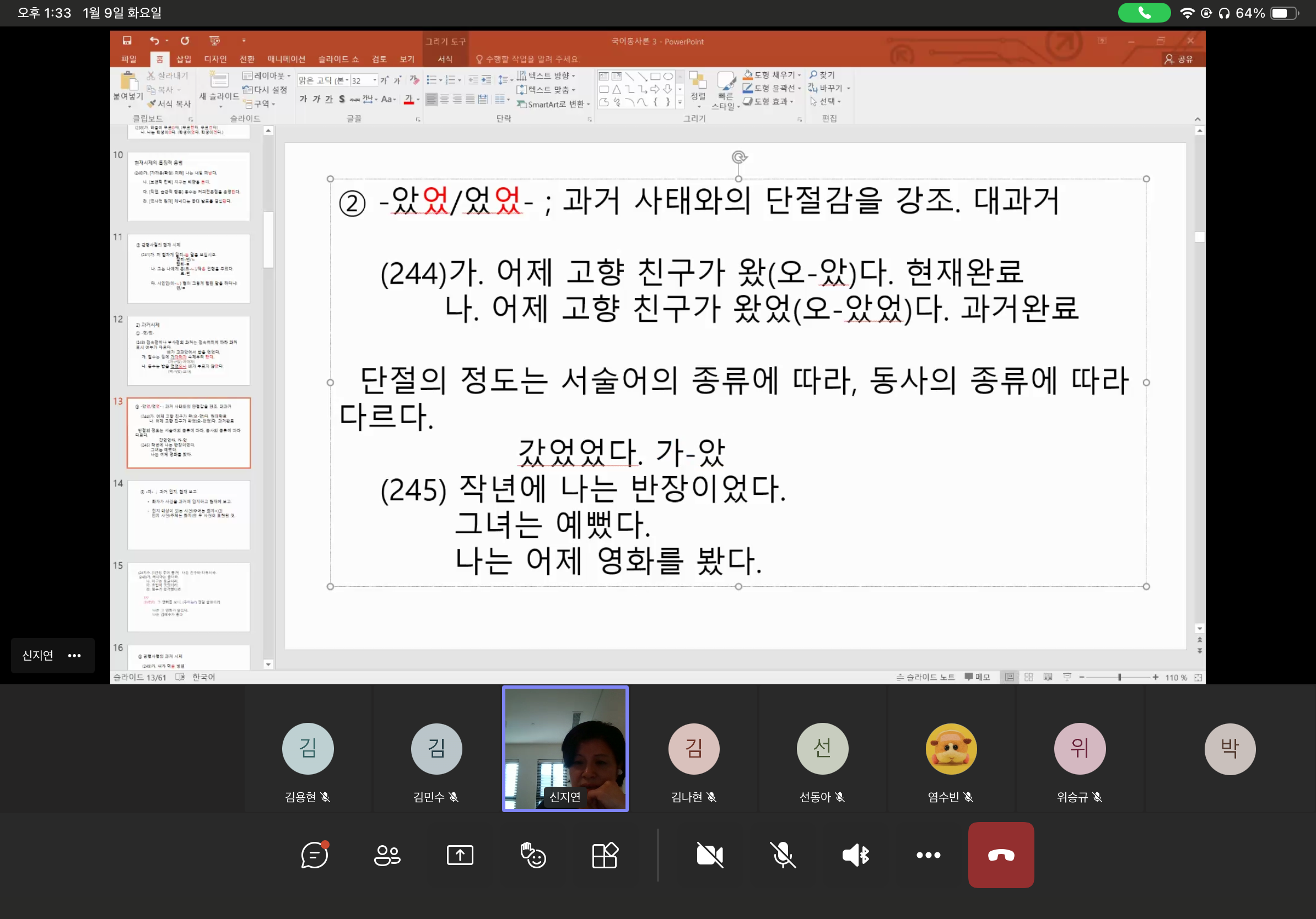This screenshot has width=1316, height=919.
Task: Save the PowerPoint presentation
Action: [127, 41]
